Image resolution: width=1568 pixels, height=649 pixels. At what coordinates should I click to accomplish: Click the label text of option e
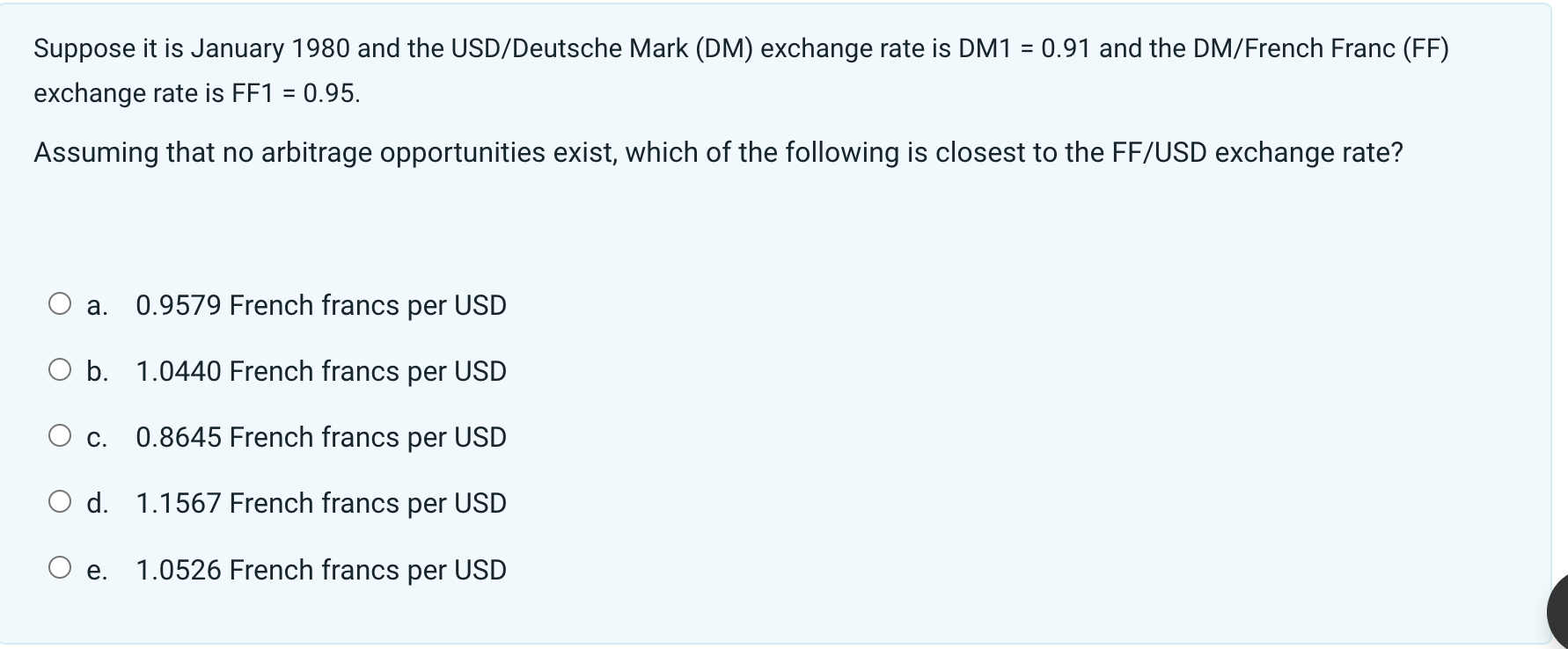point(320,570)
